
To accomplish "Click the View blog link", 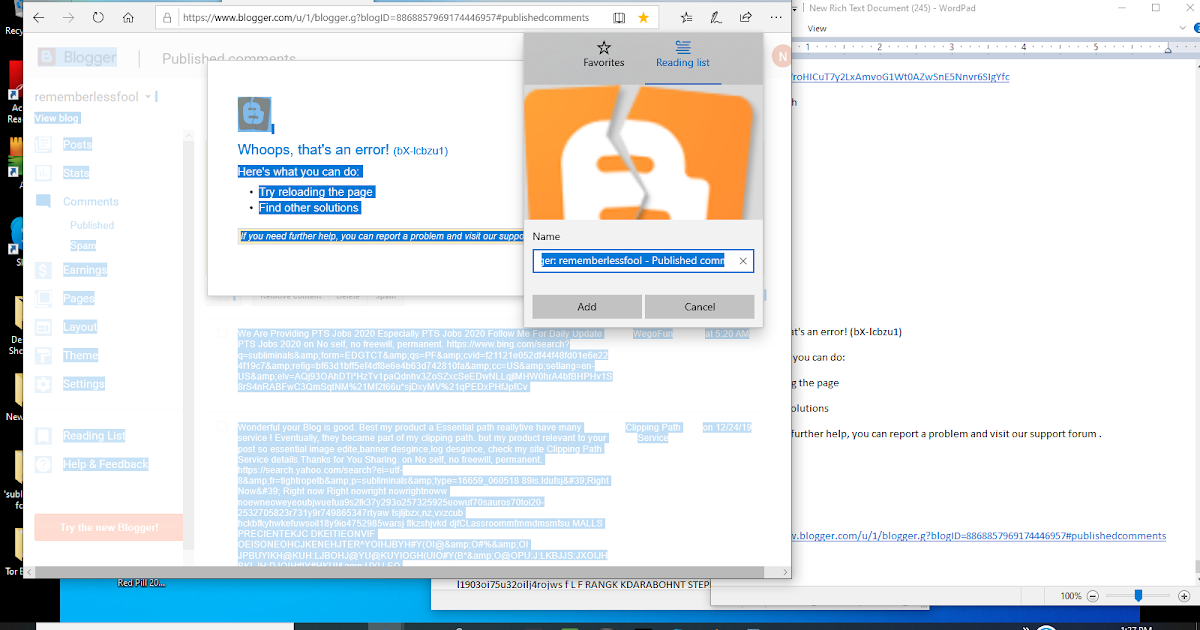I will [56, 118].
